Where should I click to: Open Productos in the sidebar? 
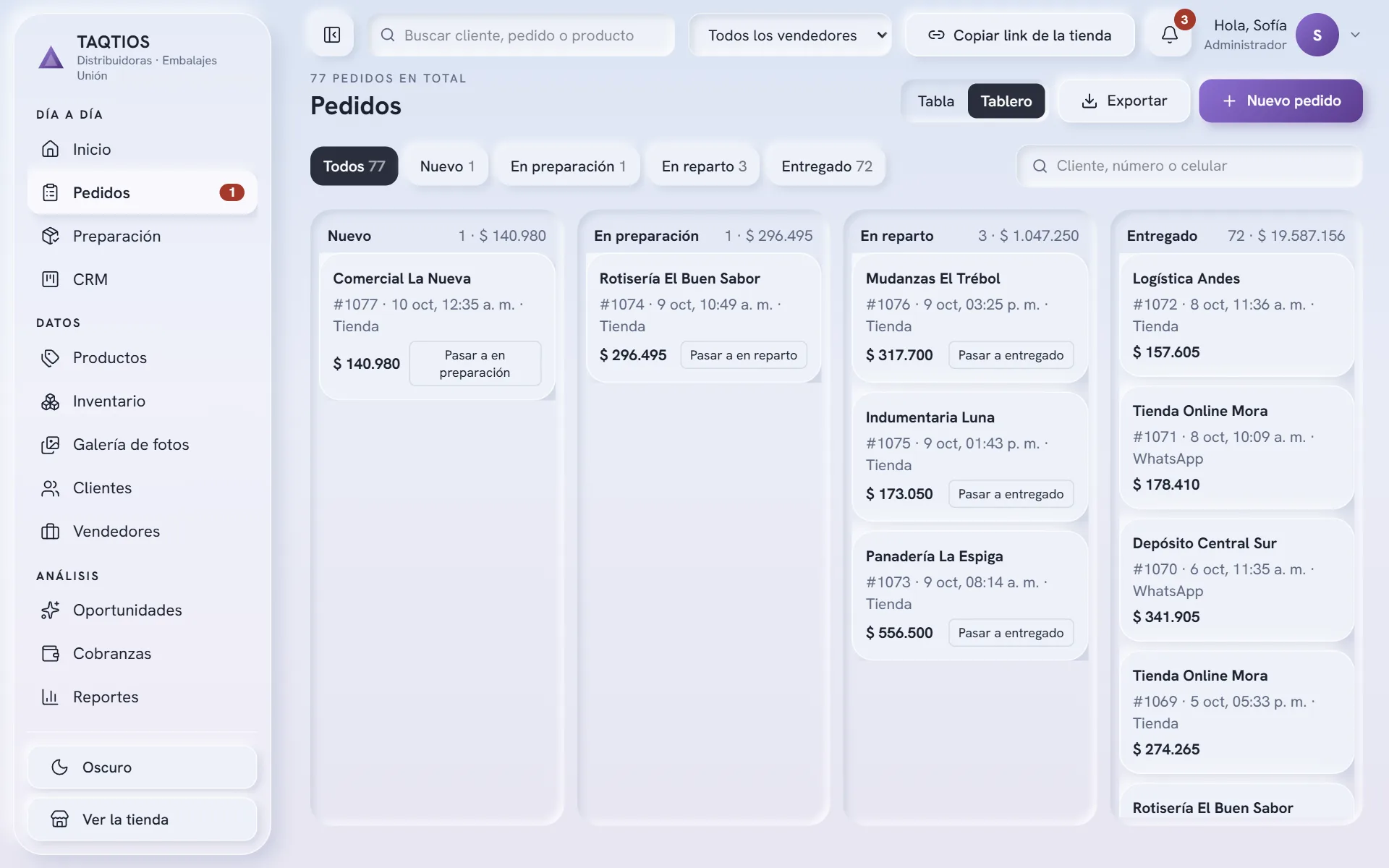coord(143,357)
